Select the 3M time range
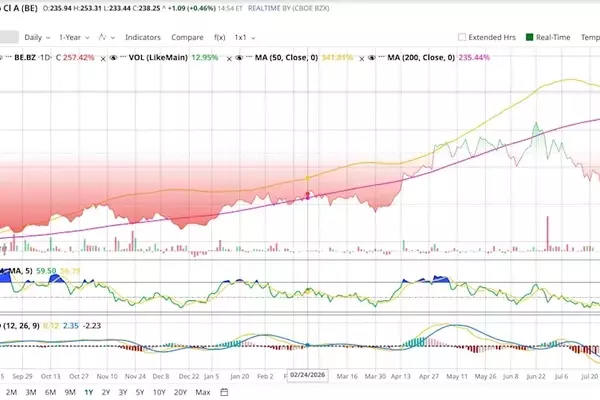 pyautogui.click(x=31, y=392)
